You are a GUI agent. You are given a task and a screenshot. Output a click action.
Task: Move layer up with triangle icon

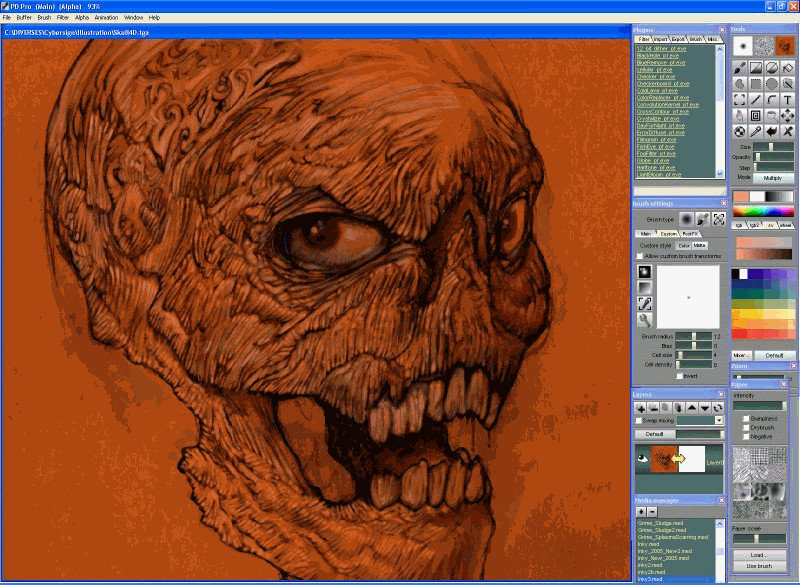692,408
